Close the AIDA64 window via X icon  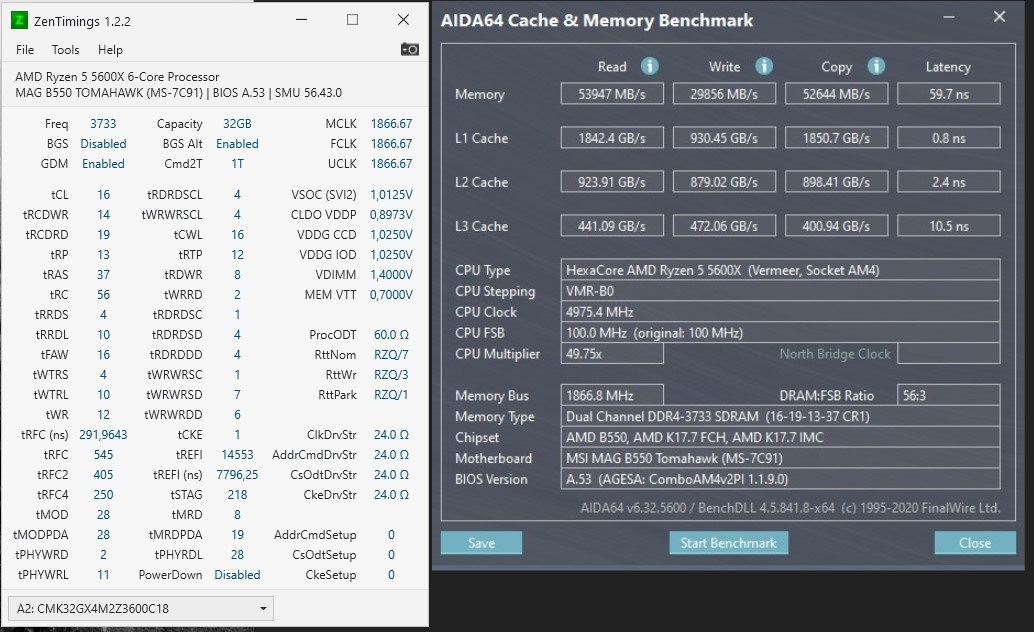(999, 17)
